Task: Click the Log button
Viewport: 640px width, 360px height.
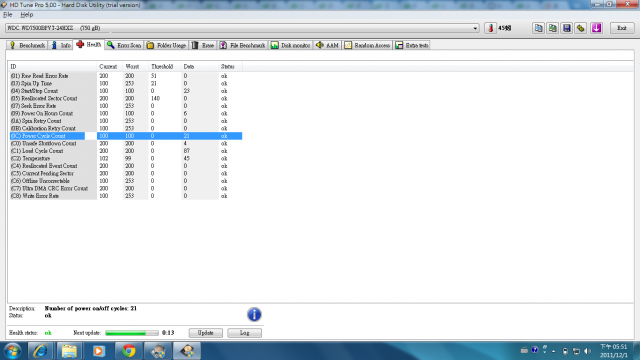Action: point(244,333)
